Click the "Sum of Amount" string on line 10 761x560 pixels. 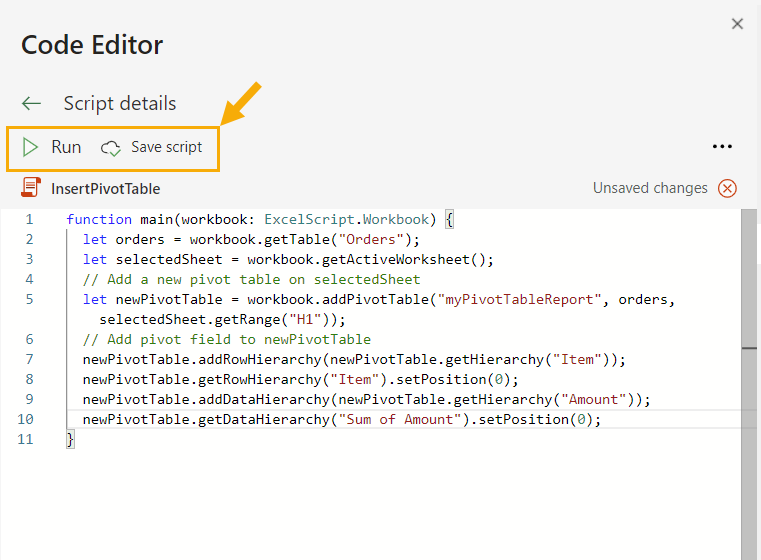click(400, 419)
